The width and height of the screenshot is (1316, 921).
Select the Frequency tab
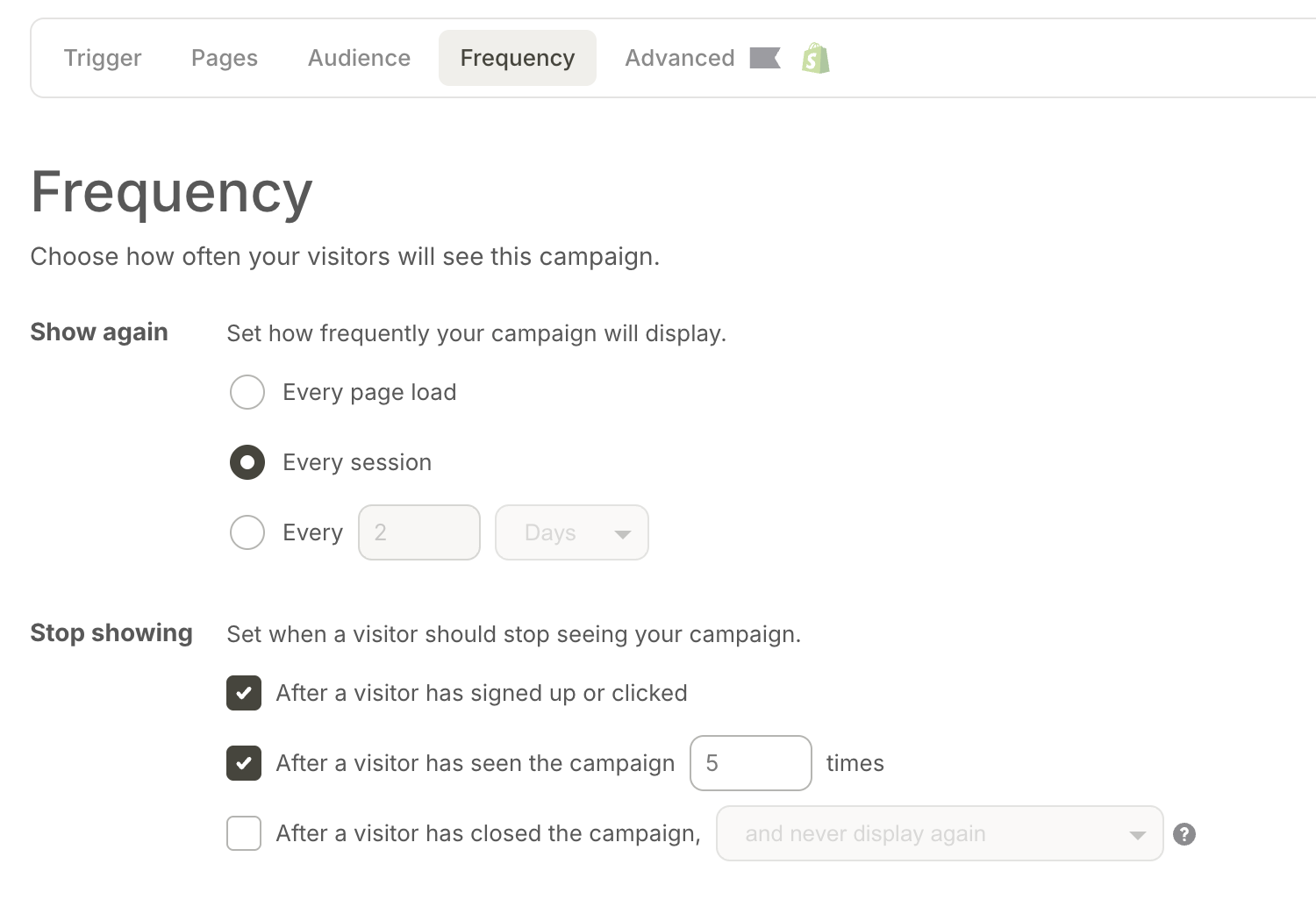518,58
